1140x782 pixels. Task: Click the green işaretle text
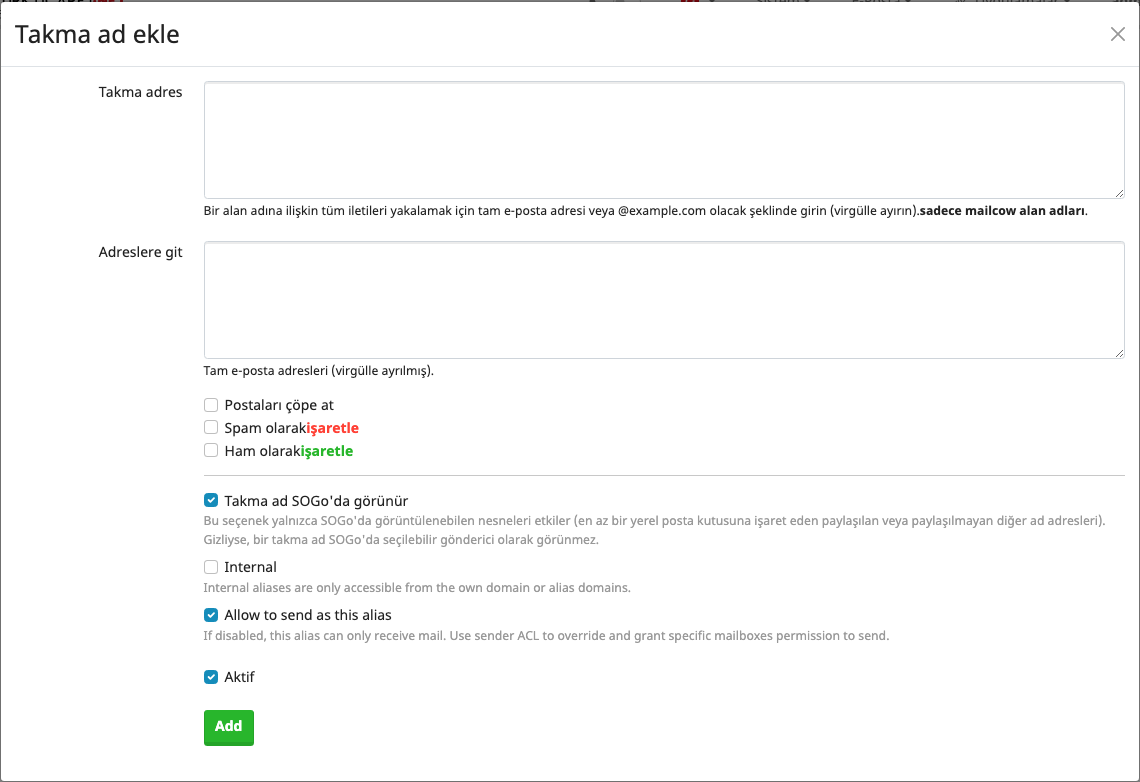coord(326,451)
